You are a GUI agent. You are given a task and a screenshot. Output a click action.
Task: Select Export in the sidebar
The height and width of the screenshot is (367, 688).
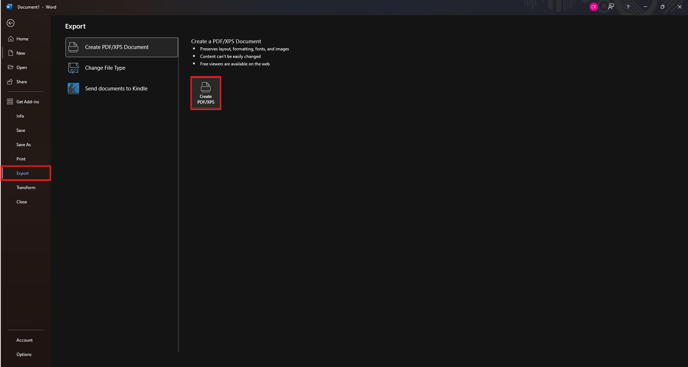click(x=26, y=173)
